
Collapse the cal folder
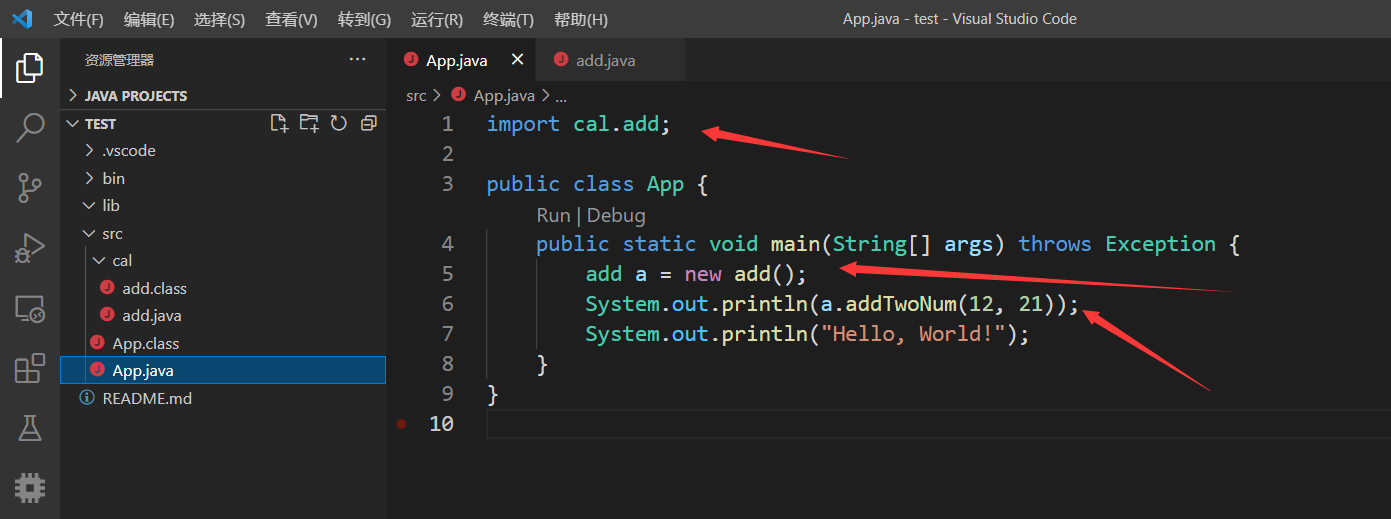(121, 261)
